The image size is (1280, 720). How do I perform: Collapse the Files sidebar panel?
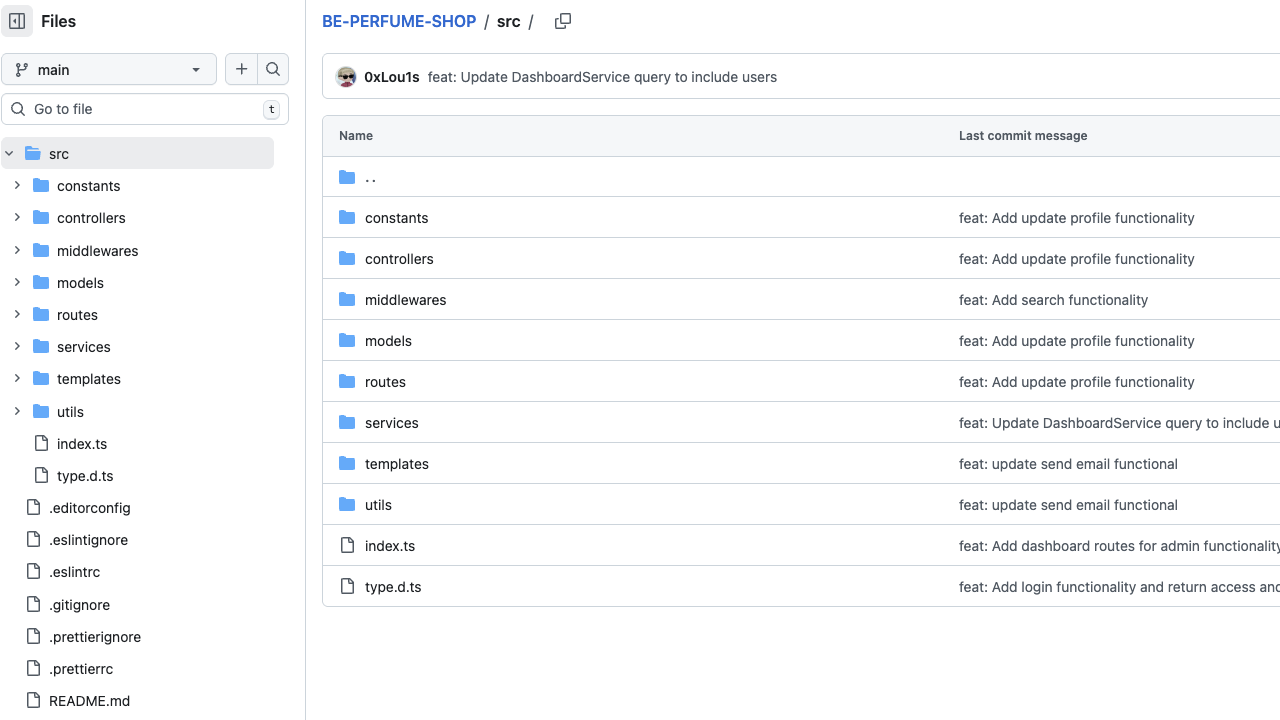(17, 21)
